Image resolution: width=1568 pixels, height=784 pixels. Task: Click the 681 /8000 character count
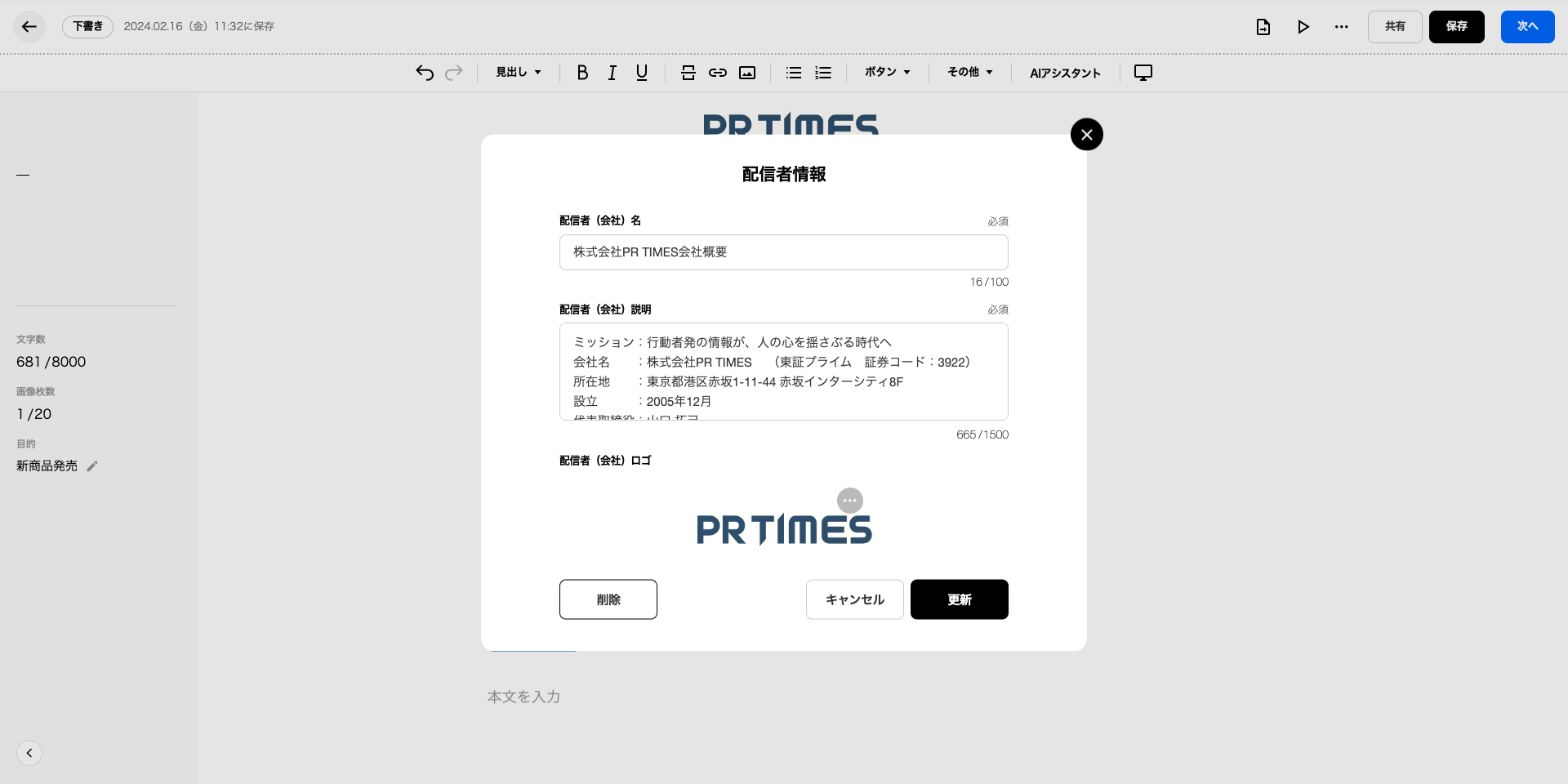click(51, 362)
